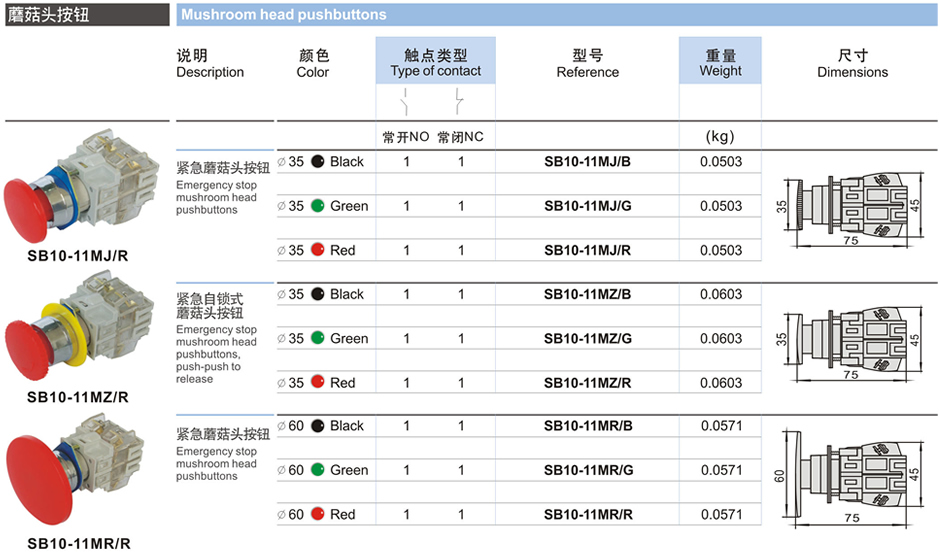Select the 蘑菇头按钮 section tab

click(x=86, y=14)
